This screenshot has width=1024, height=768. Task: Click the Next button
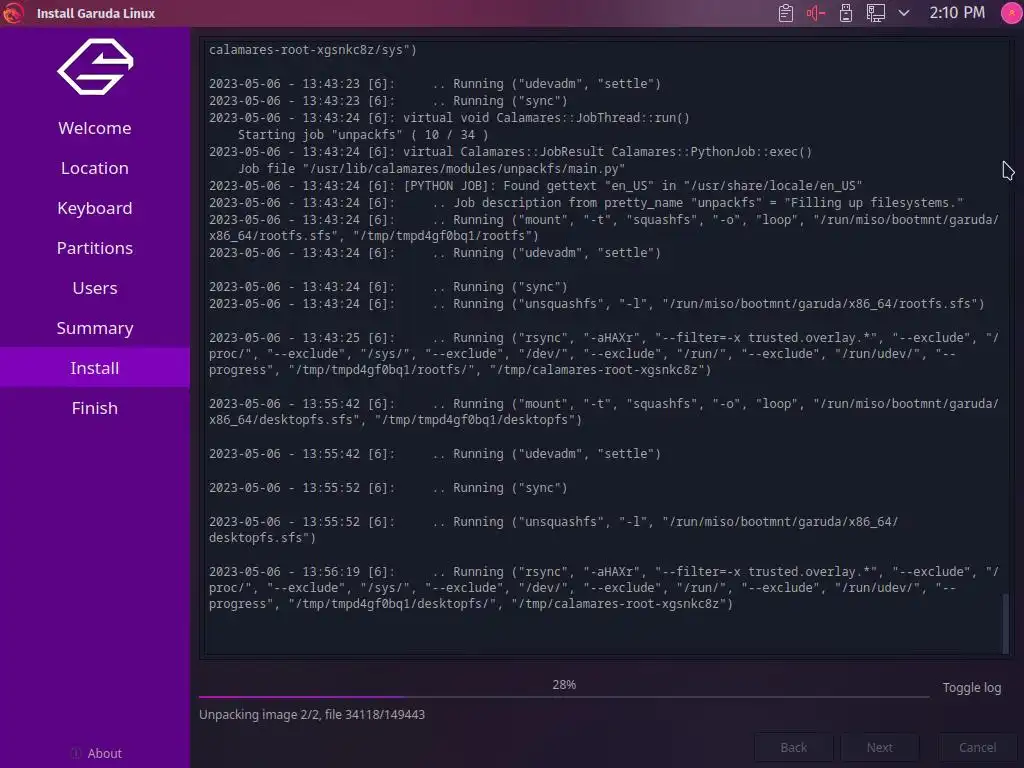click(880, 747)
